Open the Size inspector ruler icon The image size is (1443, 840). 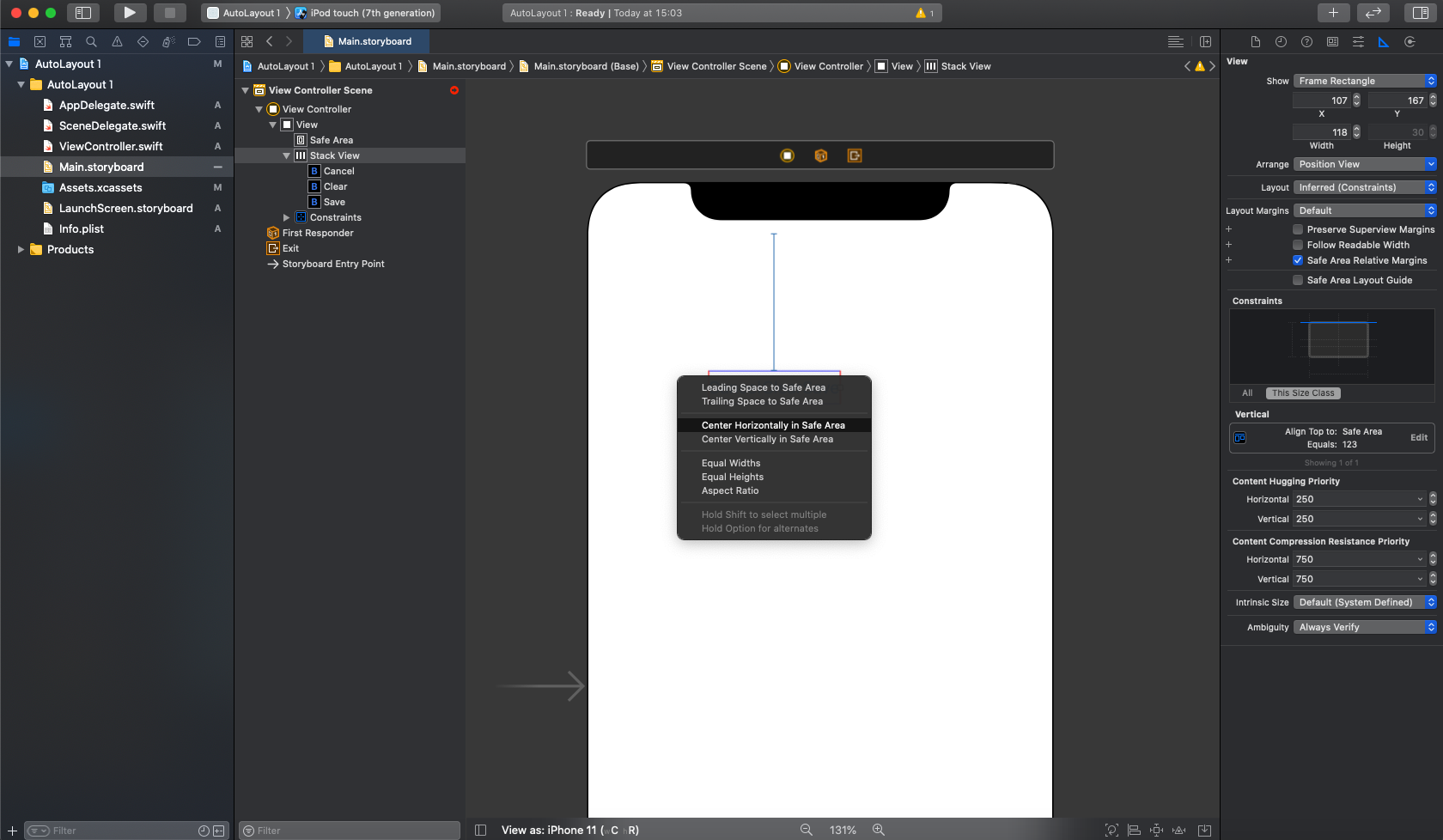click(1383, 42)
